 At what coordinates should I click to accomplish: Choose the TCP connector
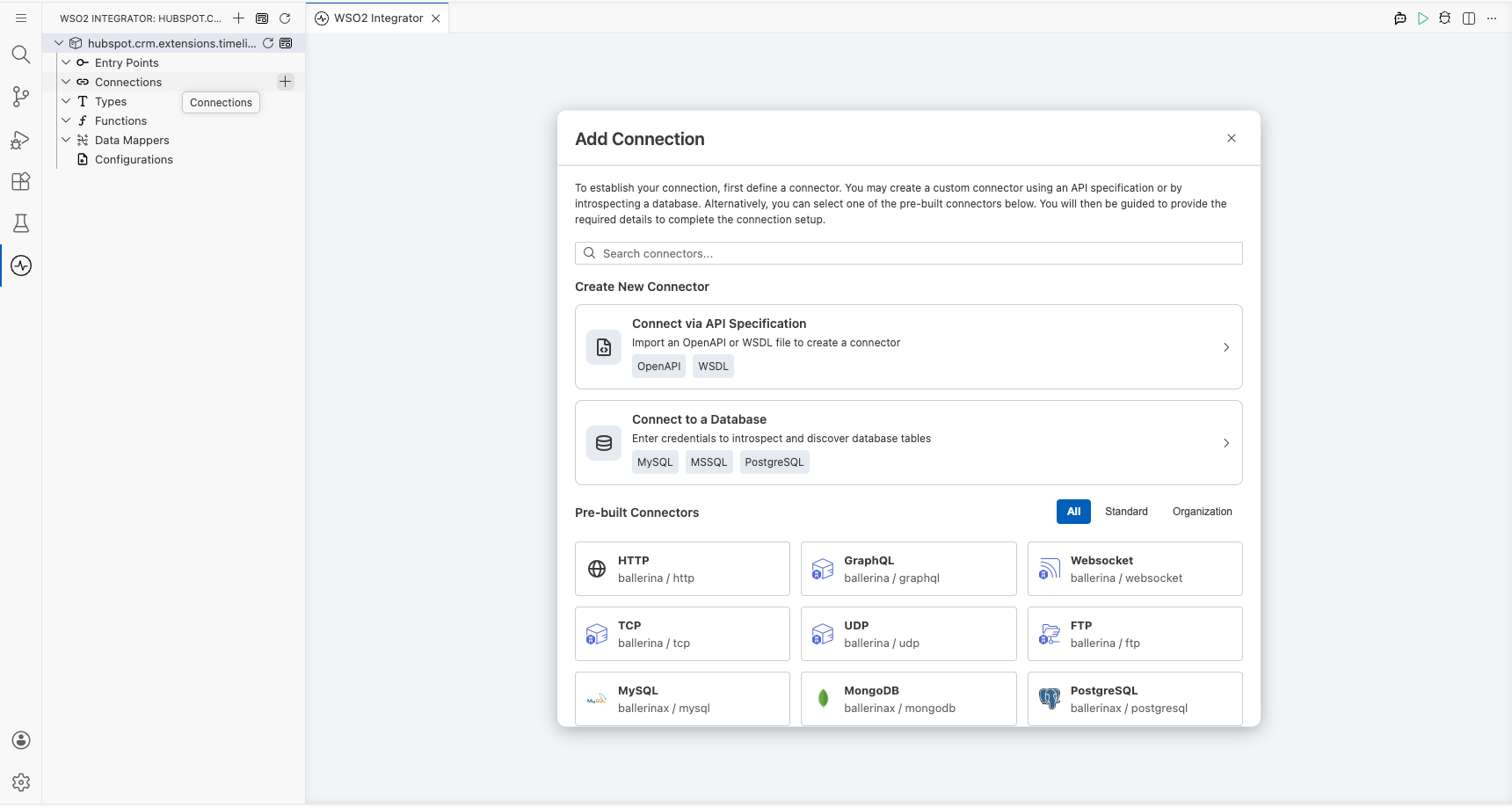click(682, 634)
